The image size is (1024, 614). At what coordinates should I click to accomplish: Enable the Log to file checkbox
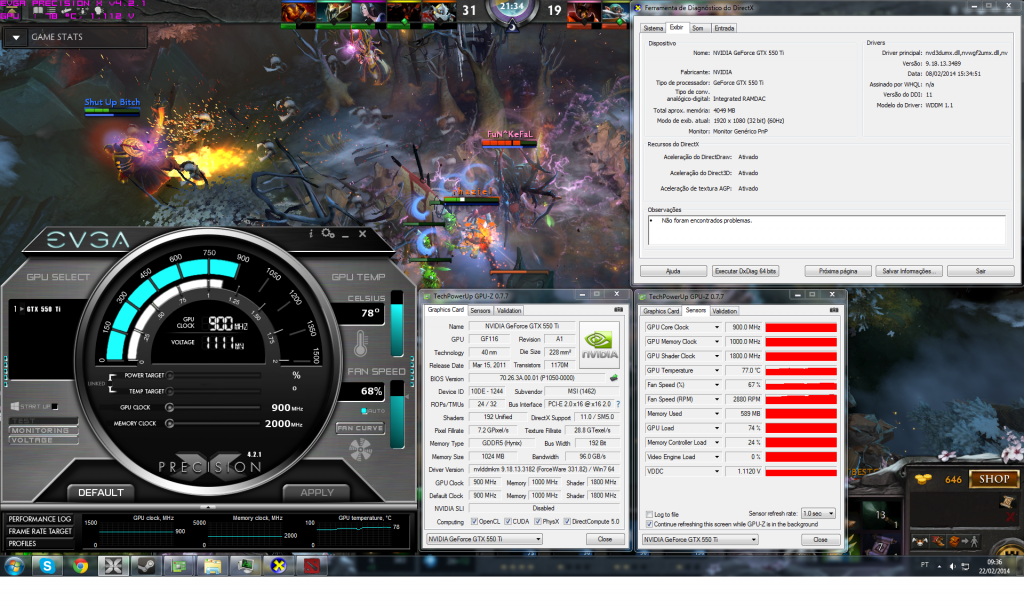coord(649,515)
